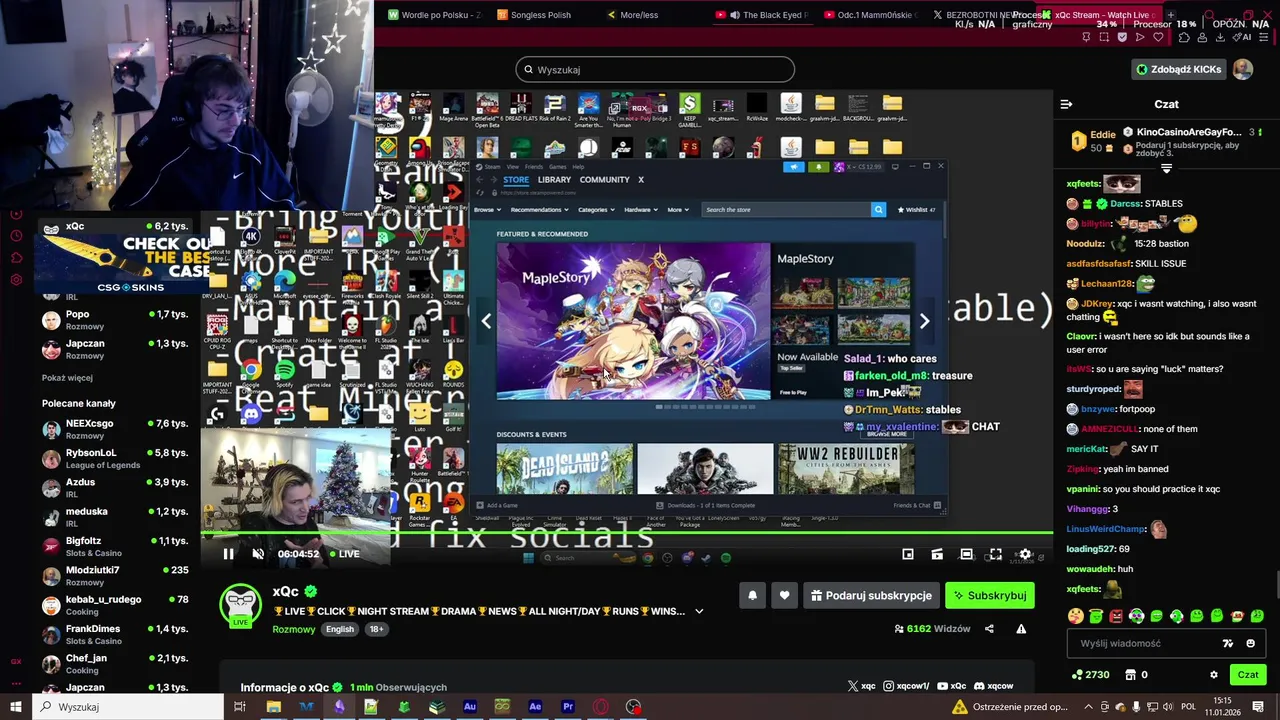
Task: Open 7TV emote picker in chat
Action: pos(1228,643)
